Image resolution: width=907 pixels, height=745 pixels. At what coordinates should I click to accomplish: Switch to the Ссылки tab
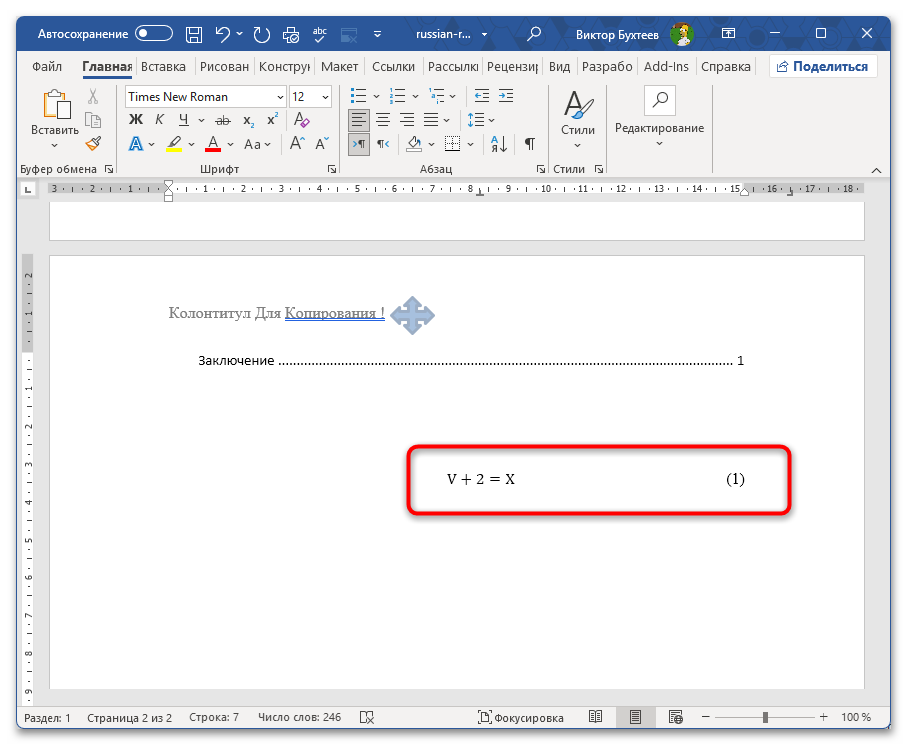[393, 67]
